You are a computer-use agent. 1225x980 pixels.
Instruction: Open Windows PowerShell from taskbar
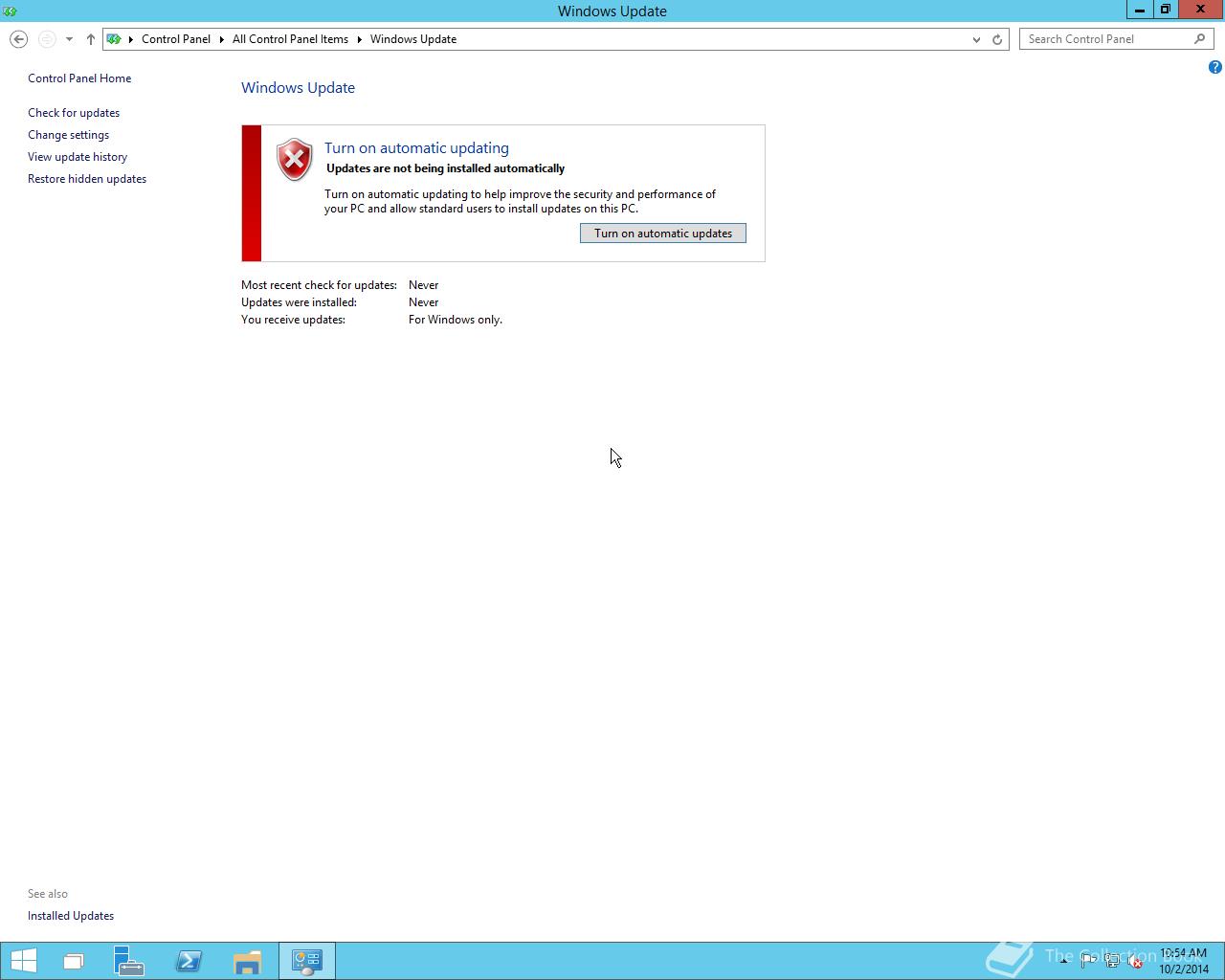tap(189, 961)
